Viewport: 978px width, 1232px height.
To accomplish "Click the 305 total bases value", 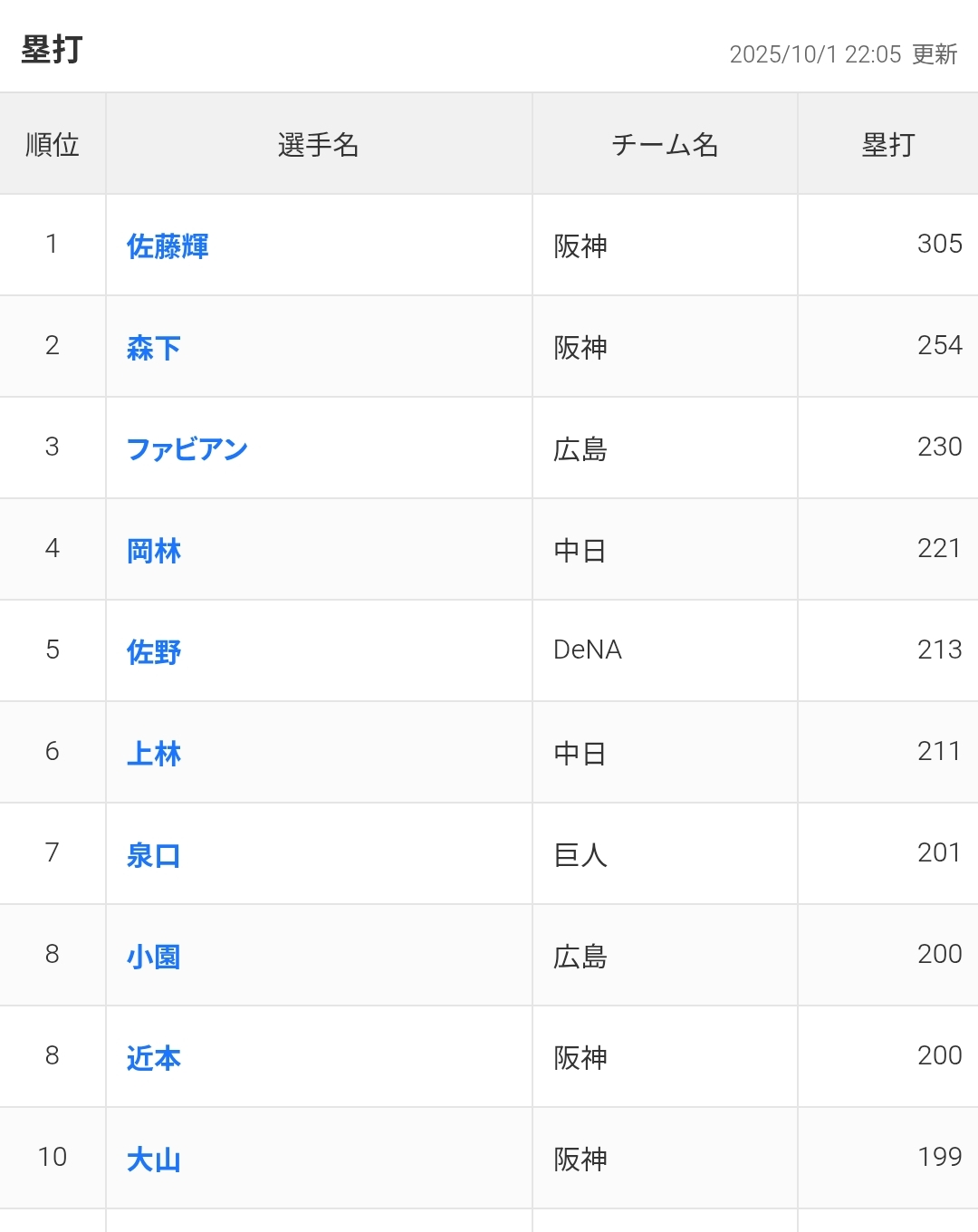I will coord(939,245).
